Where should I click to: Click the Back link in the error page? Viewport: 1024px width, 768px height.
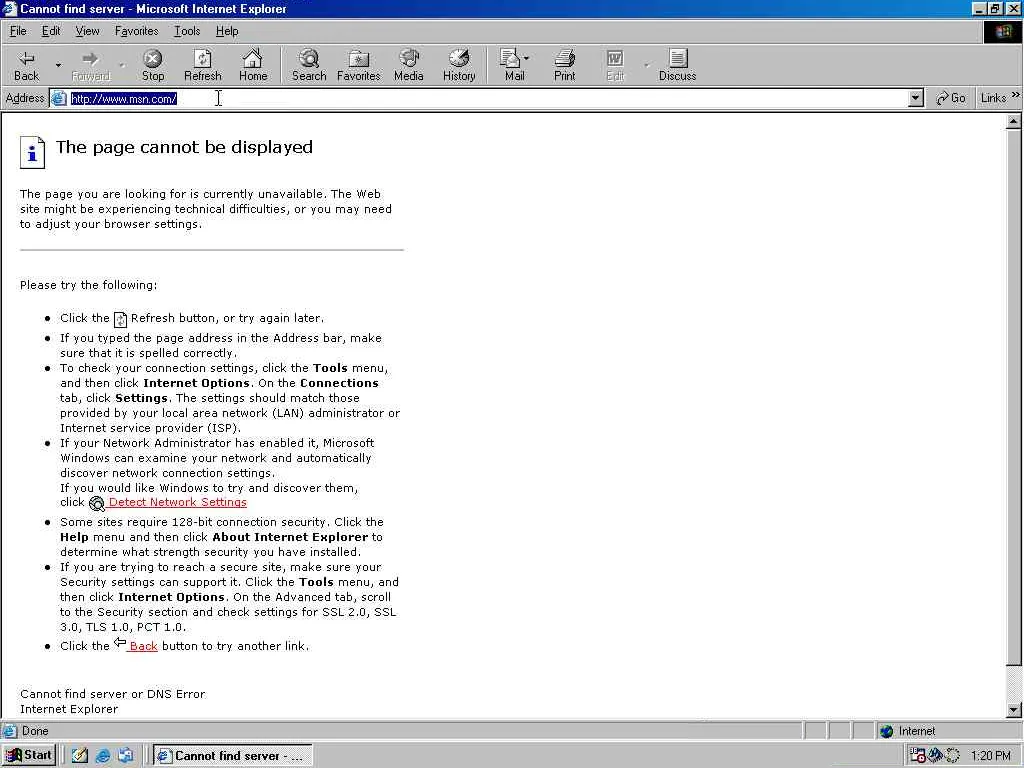pos(143,646)
